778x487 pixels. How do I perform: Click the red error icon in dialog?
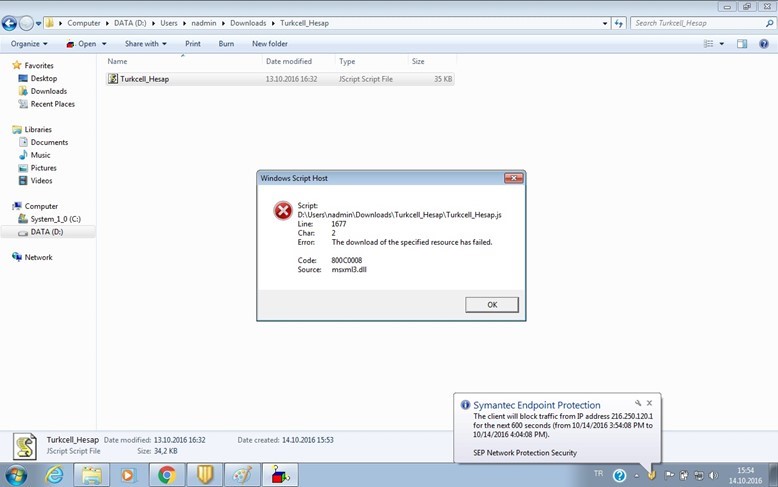pyautogui.click(x=283, y=211)
